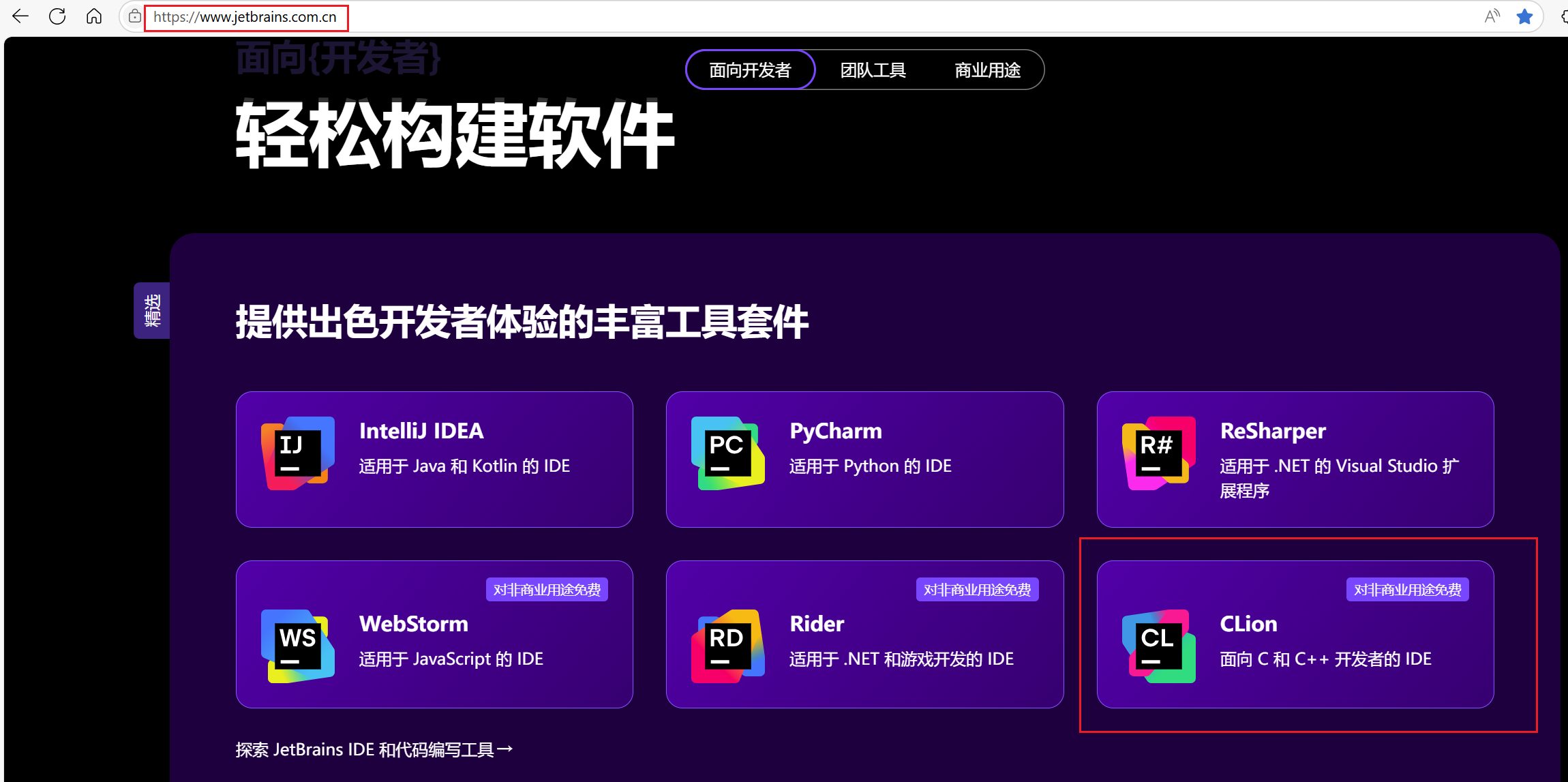Click heading 提供出色开发者体验的丰富工具套件
Image resolution: width=1568 pixels, height=782 pixels.
(522, 322)
